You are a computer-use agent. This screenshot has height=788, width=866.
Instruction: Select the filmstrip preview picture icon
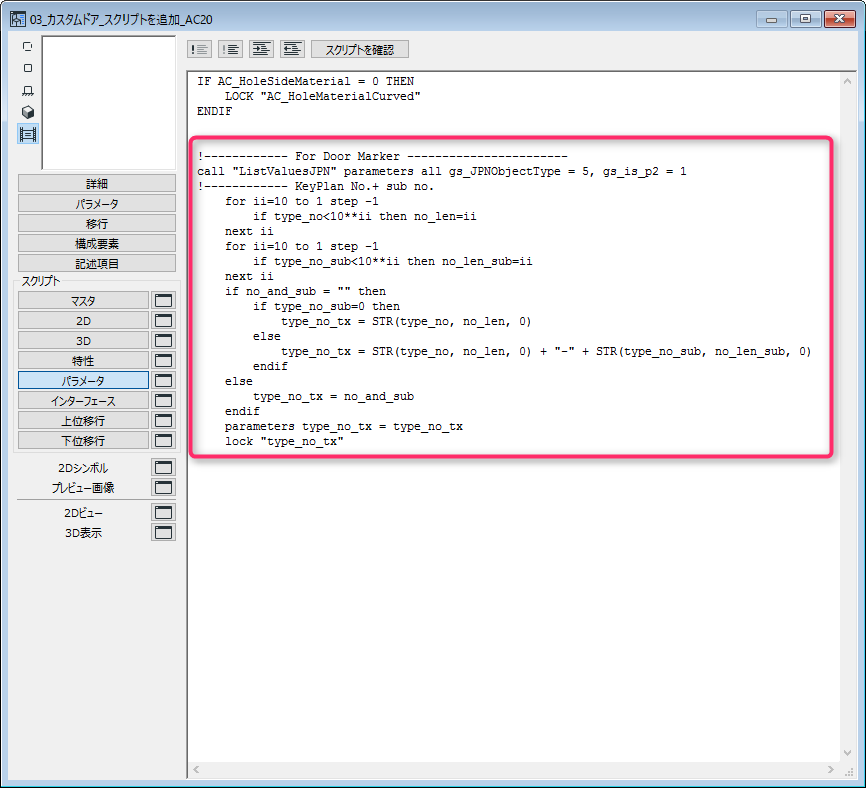pyautogui.click(x=28, y=134)
